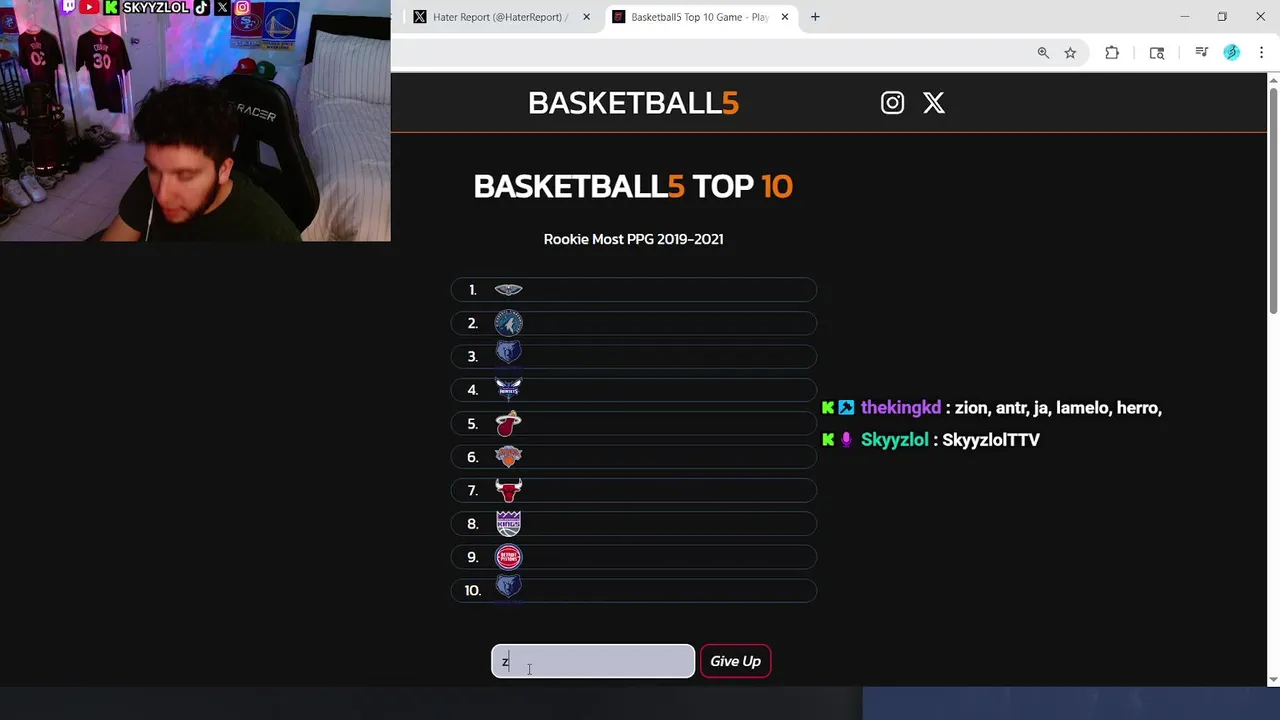Click the Grizzlies logo in row 10
Image resolution: width=1280 pixels, height=720 pixels.
click(x=508, y=587)
